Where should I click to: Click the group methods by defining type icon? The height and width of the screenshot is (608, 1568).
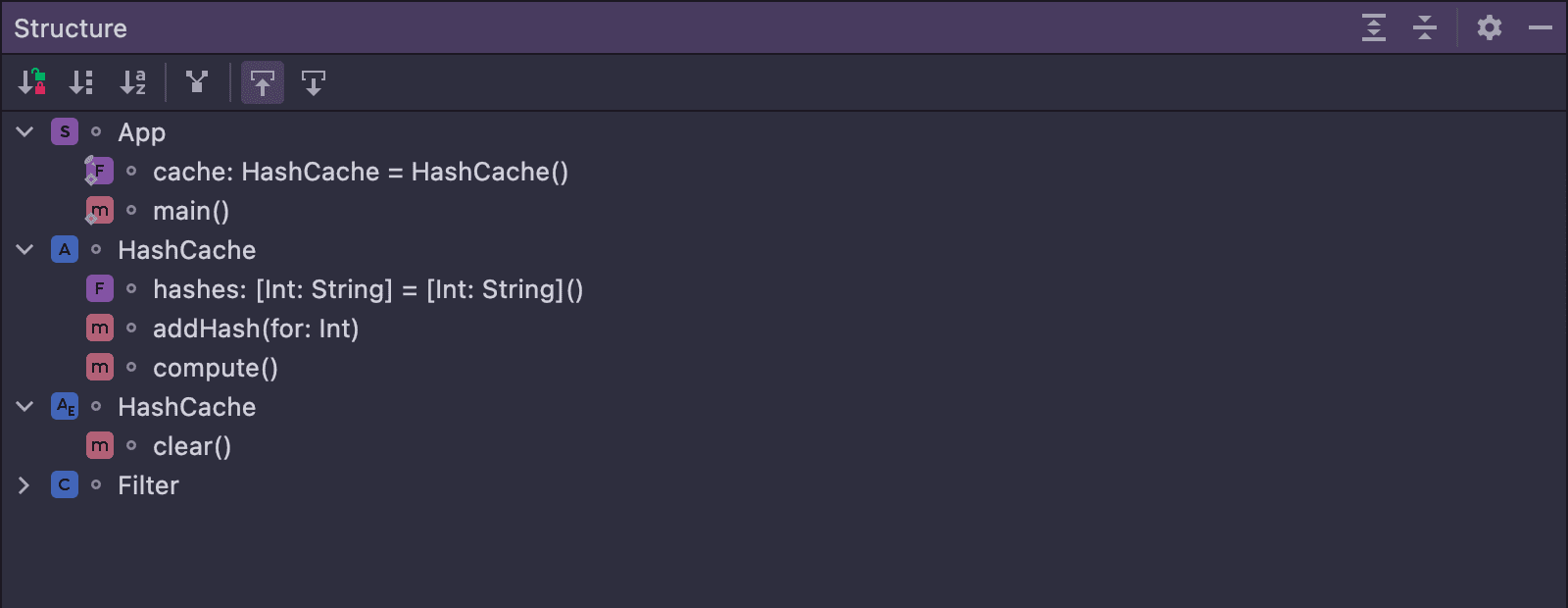pyautogui.click(x=197, y=82)
